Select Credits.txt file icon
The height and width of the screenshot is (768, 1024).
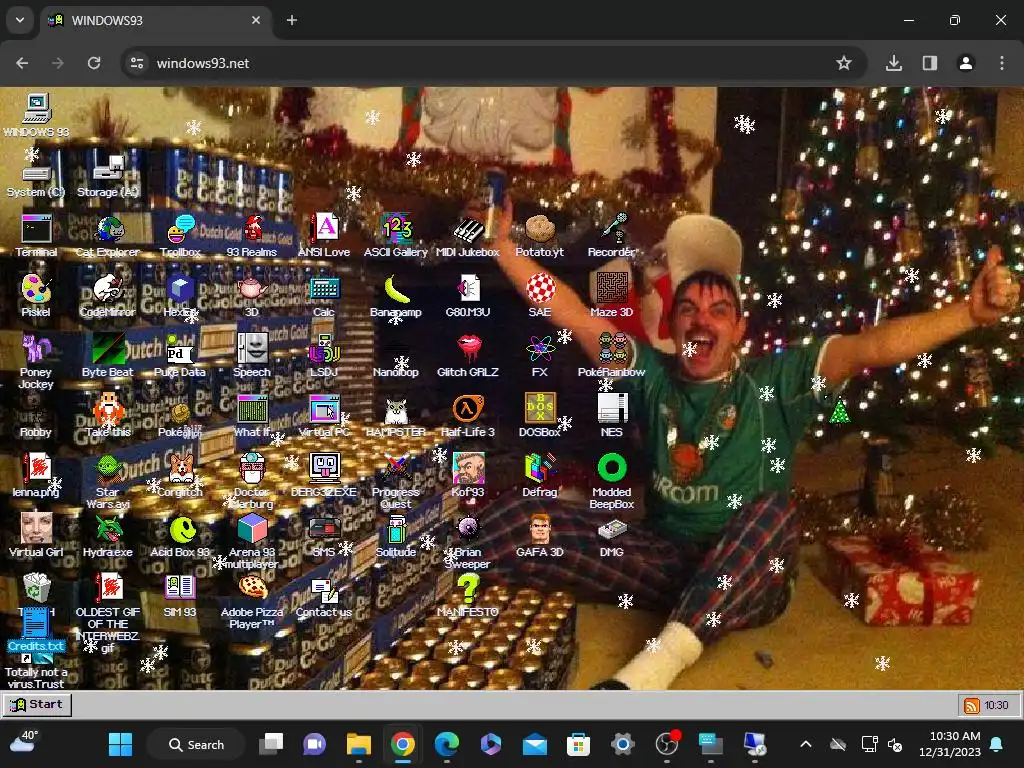(x=36, y=628)
